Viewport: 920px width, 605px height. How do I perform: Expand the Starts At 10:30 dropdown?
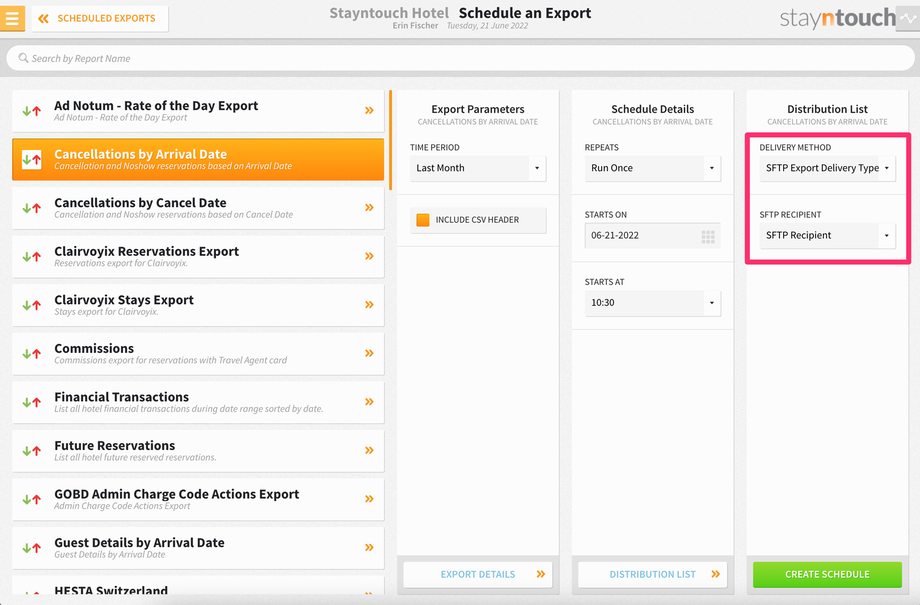click(652, 303)
